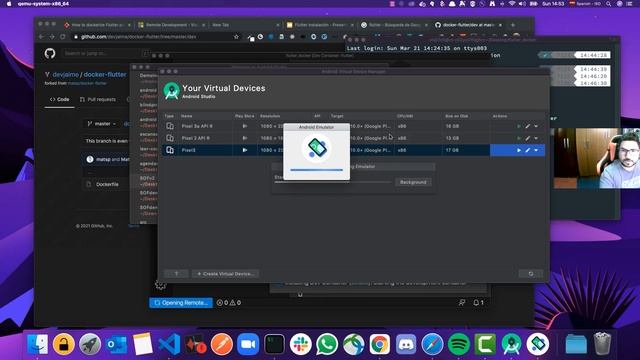Open VS Code settings gear
Screen dimensions: 640x360
point(160,284)
